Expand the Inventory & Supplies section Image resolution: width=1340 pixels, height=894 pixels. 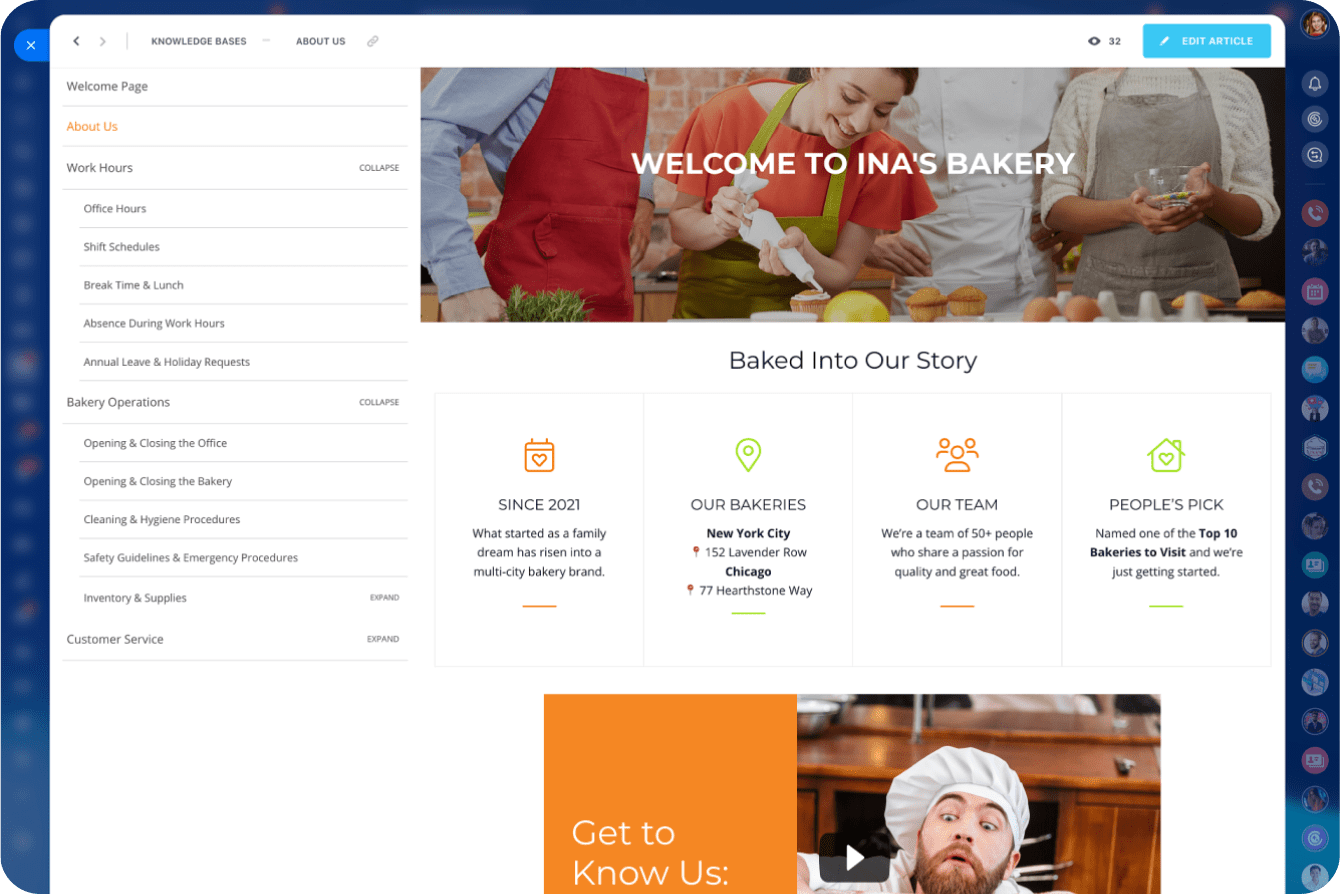tap(384, 598)
